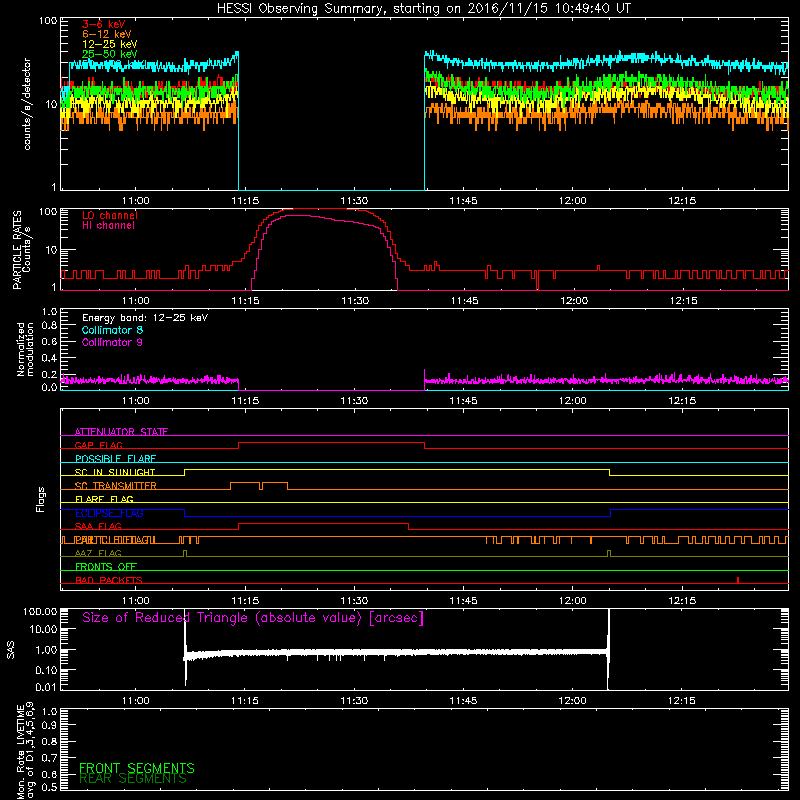This screenshot has height=800, width=800.
Task: Click the ATTENUATOR STATE flag label
Action: (121, 432)
